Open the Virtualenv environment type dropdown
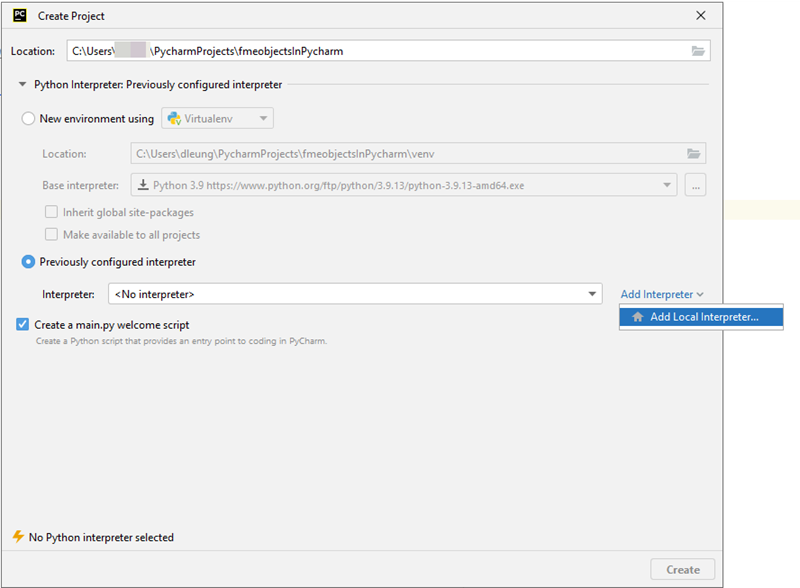 (262, 117)
